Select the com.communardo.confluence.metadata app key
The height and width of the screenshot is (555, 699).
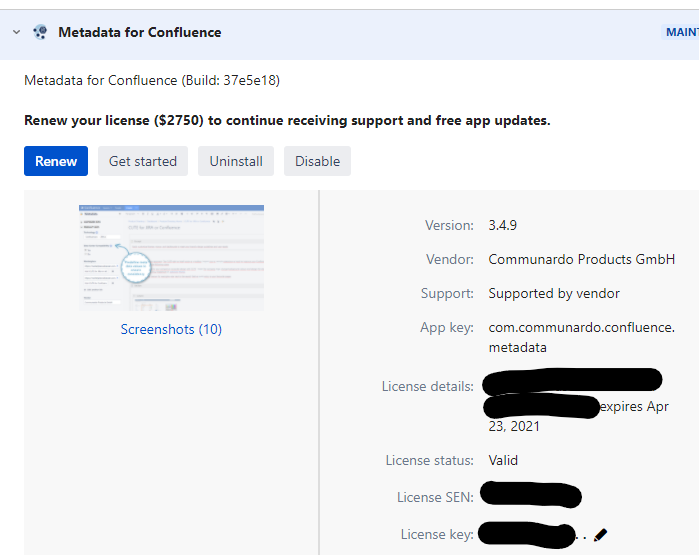(581, 337)
